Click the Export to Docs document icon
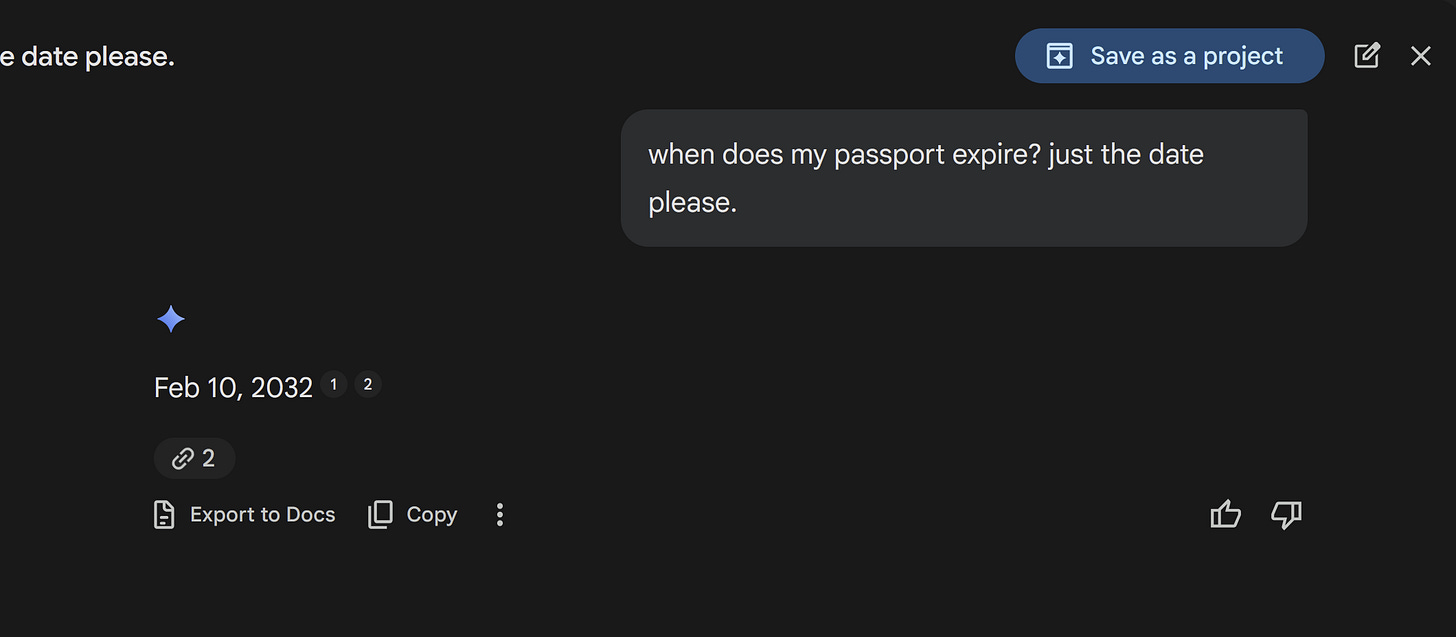The height and width of the screenshot is (637, 1456). [x=164, y=515]
